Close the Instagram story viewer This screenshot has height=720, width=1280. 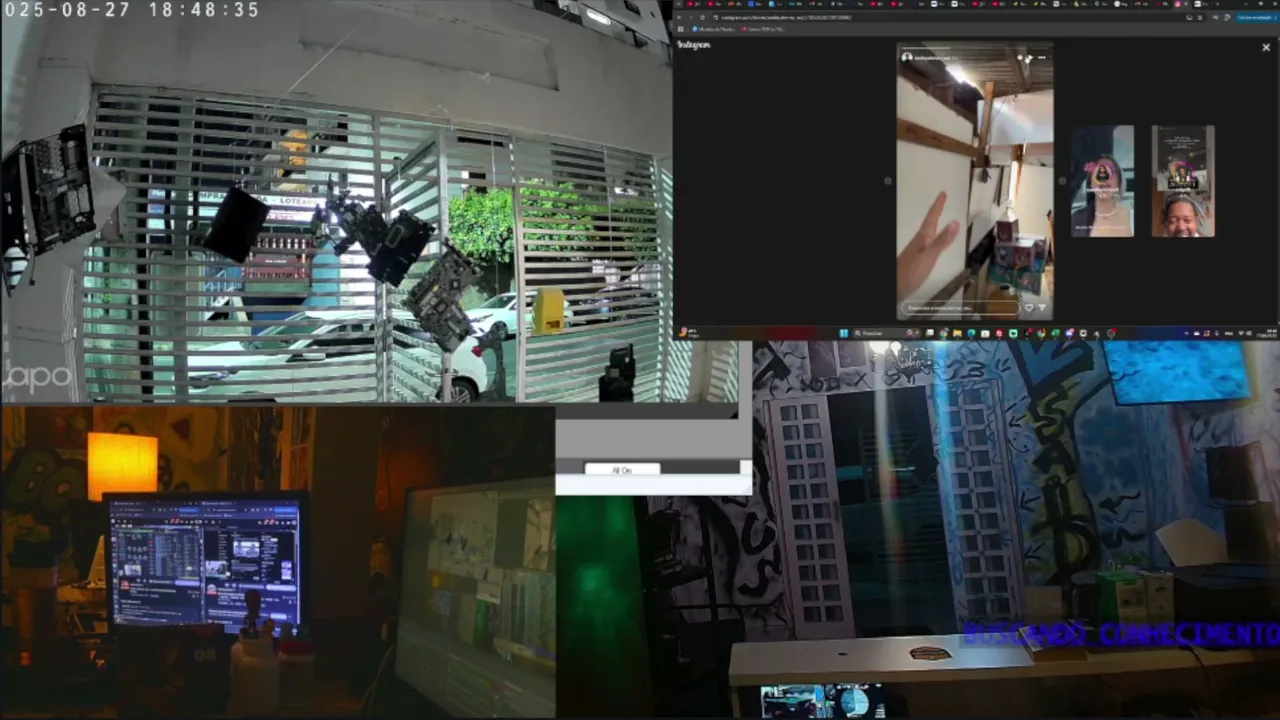click(x=1265, y=47)
